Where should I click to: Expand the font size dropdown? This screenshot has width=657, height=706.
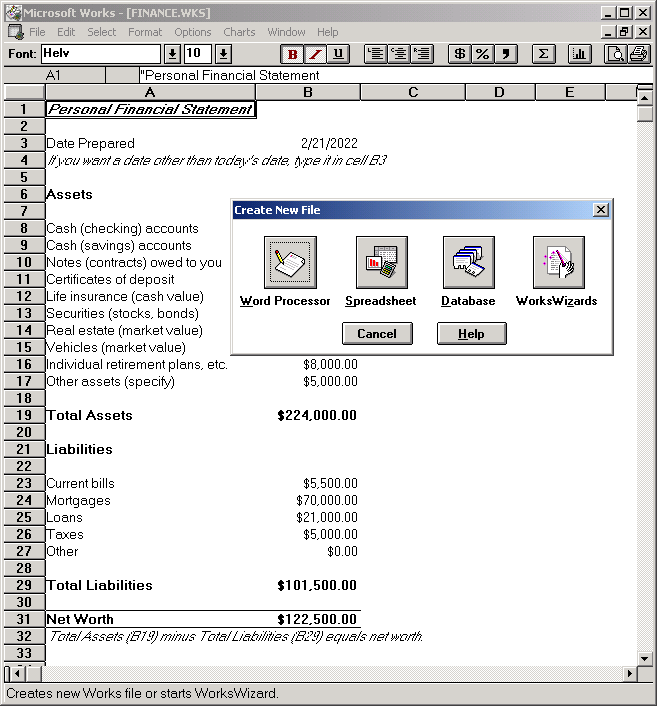tap(223, 54)
